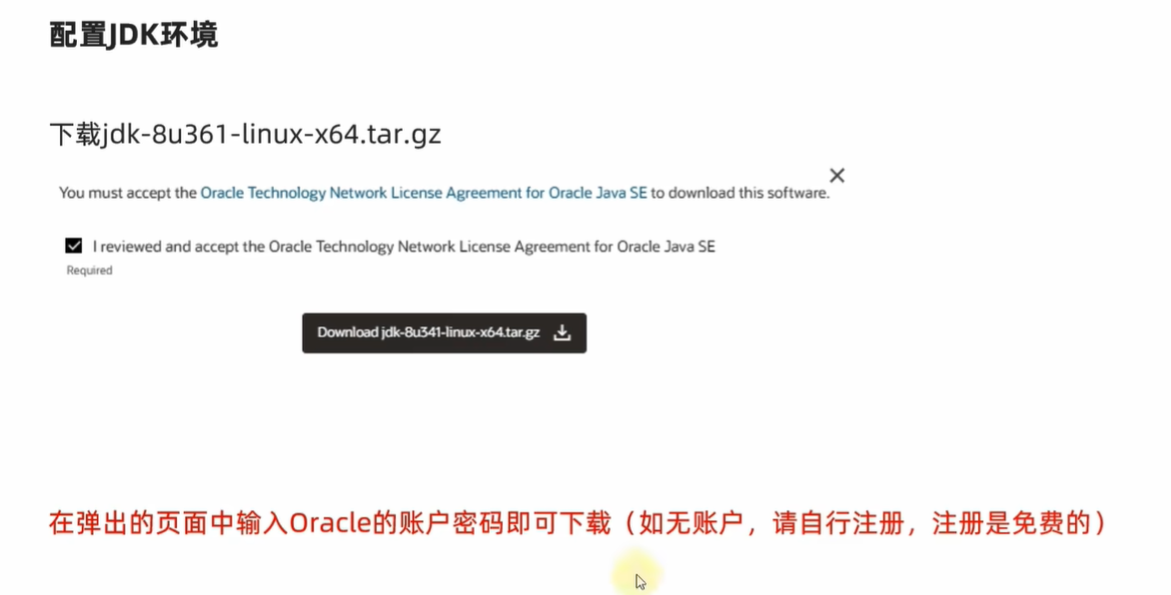Click the Download jdk-8u341-linux-x64.tar.gz button
This screenshot has height=595, width=1171.
click(x=444, y=333)
